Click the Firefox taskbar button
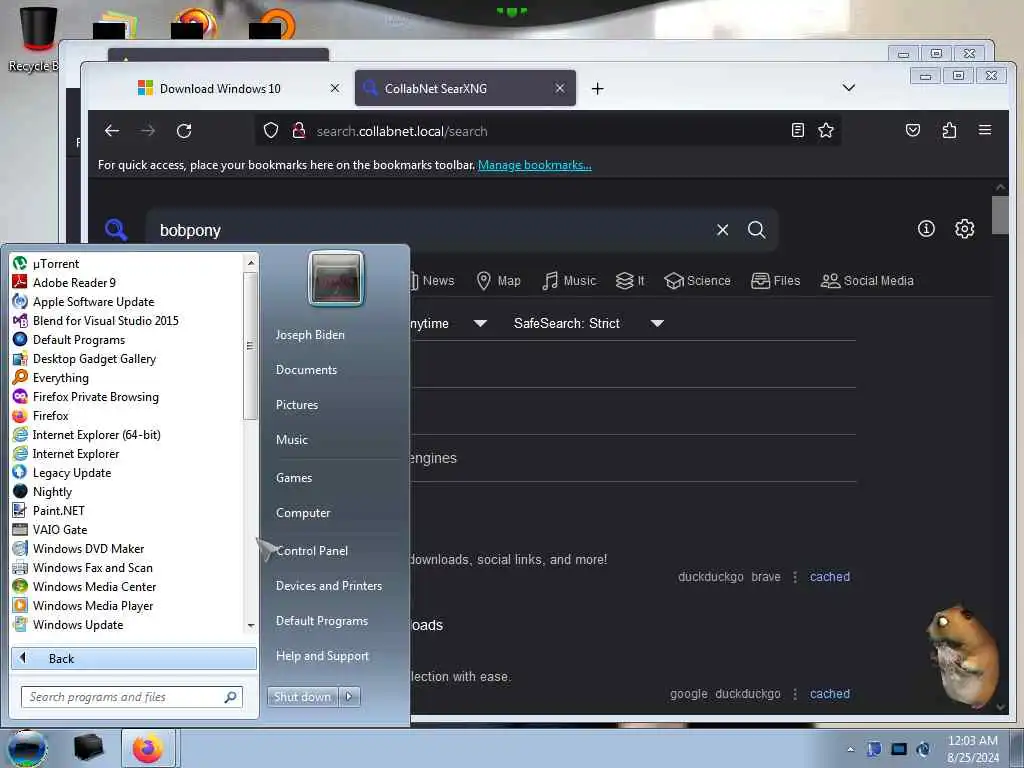The image size is (1024, 768). coord(148,748)
